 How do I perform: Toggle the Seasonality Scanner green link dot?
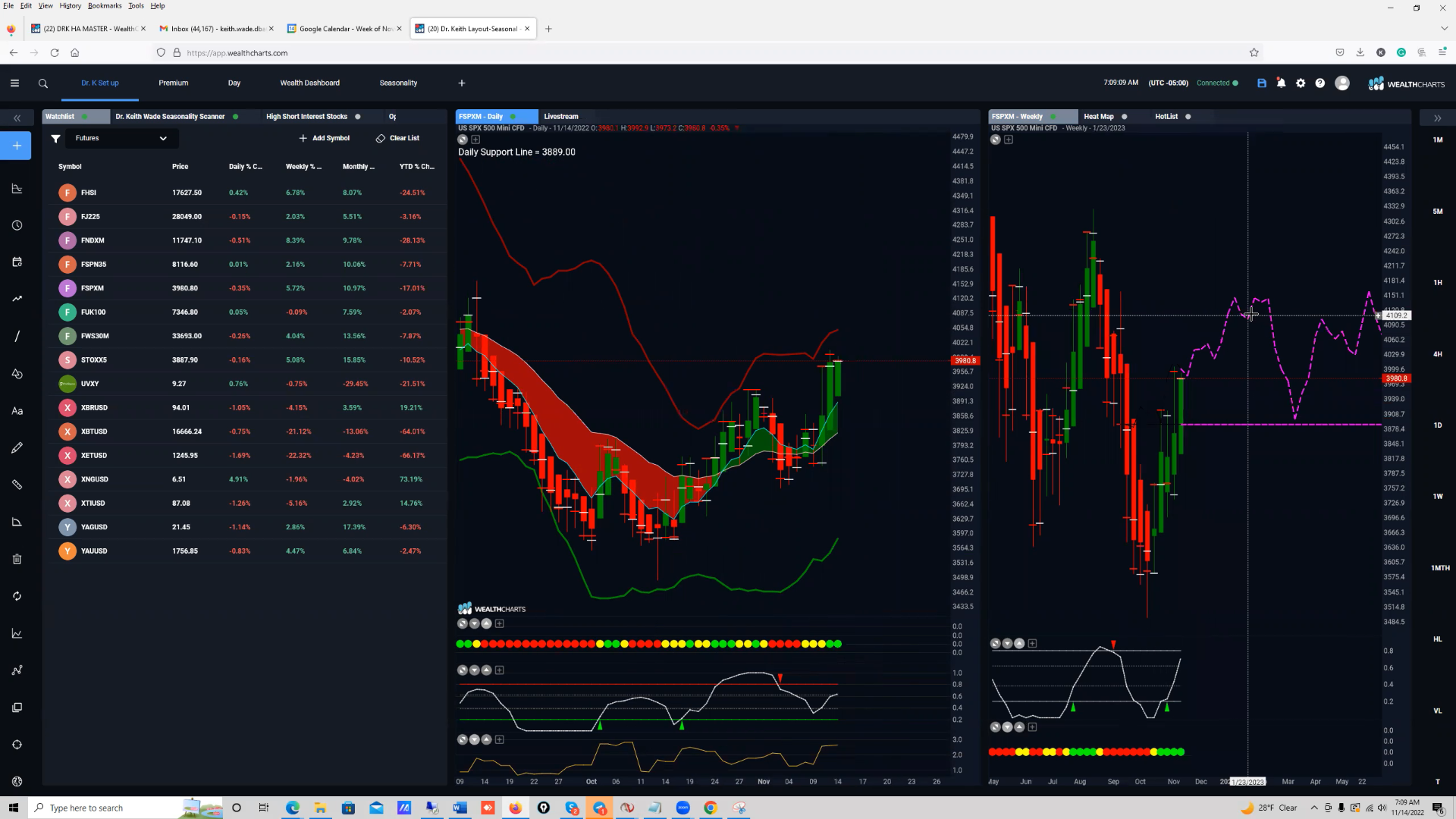point(236,117)
